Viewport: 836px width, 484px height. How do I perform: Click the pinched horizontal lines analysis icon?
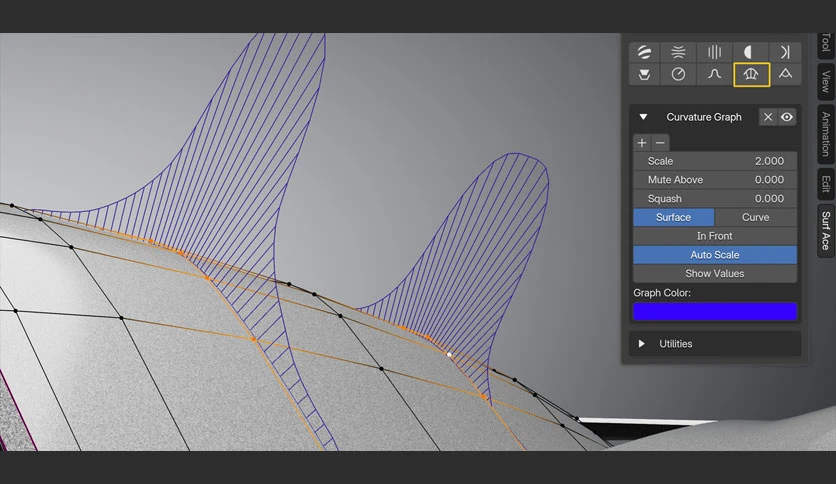click(678, 52)
